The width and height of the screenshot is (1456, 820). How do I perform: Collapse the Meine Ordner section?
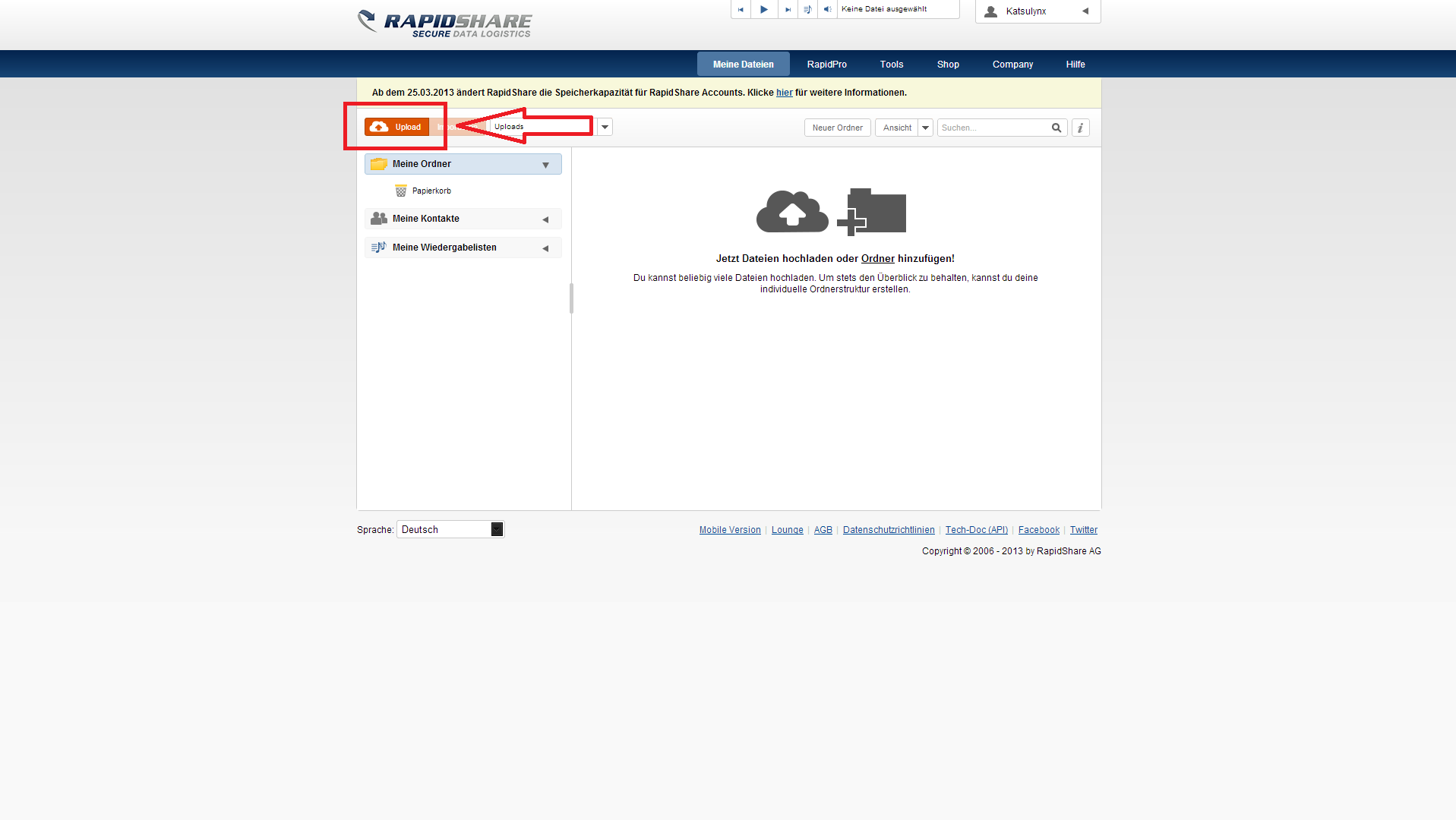[545, 165]
